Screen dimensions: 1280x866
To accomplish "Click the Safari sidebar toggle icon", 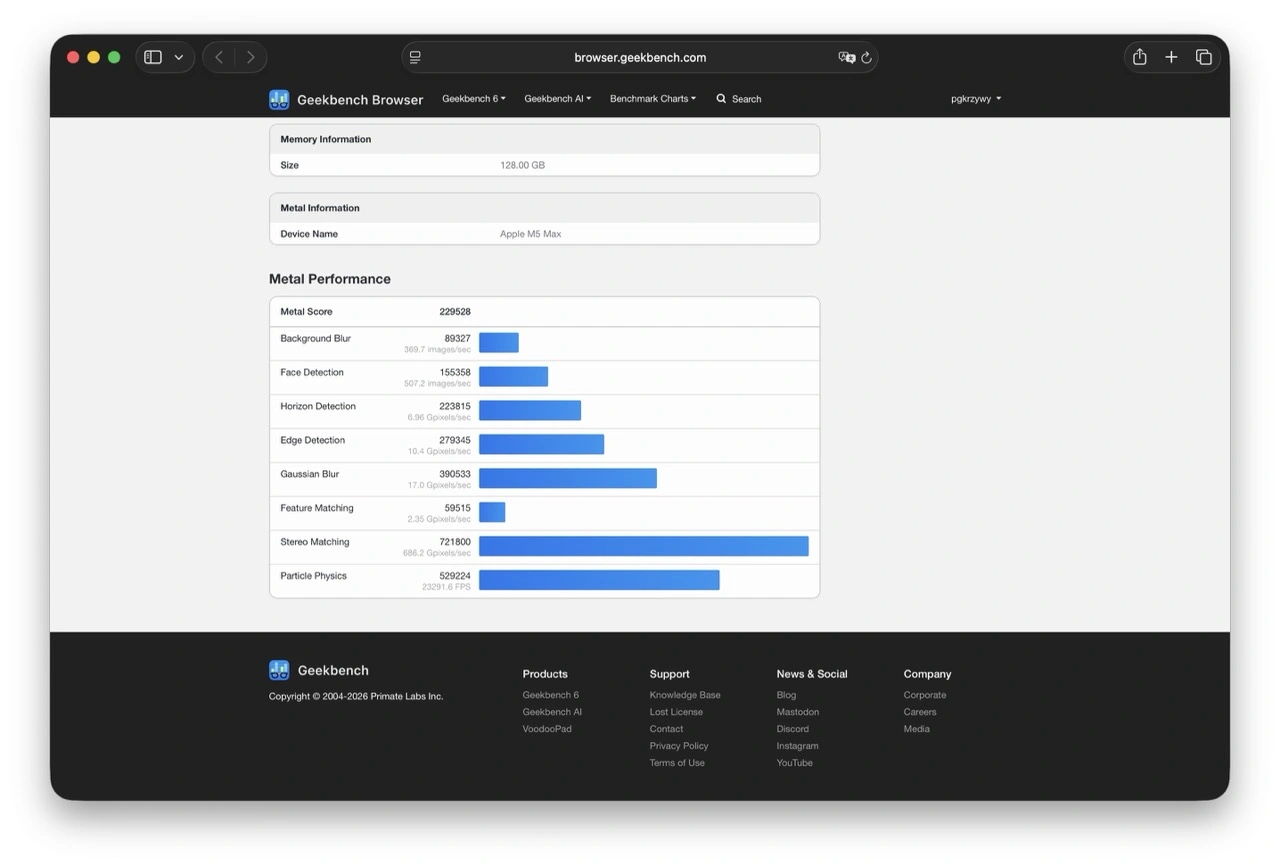I will (x=153, y=57).
